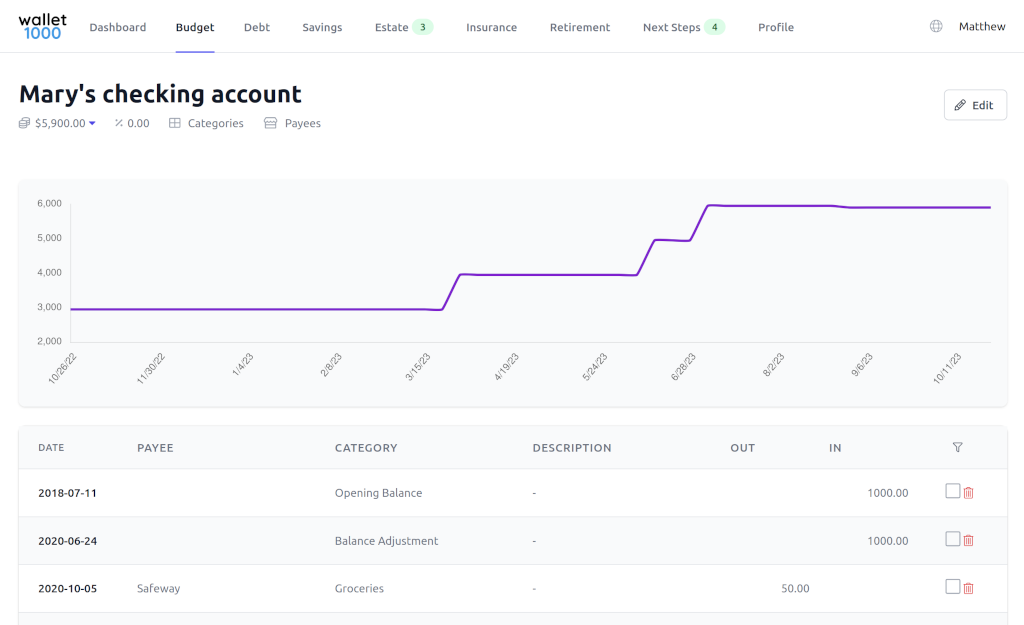
Task: Click the OUT column header
Action: 743,447
